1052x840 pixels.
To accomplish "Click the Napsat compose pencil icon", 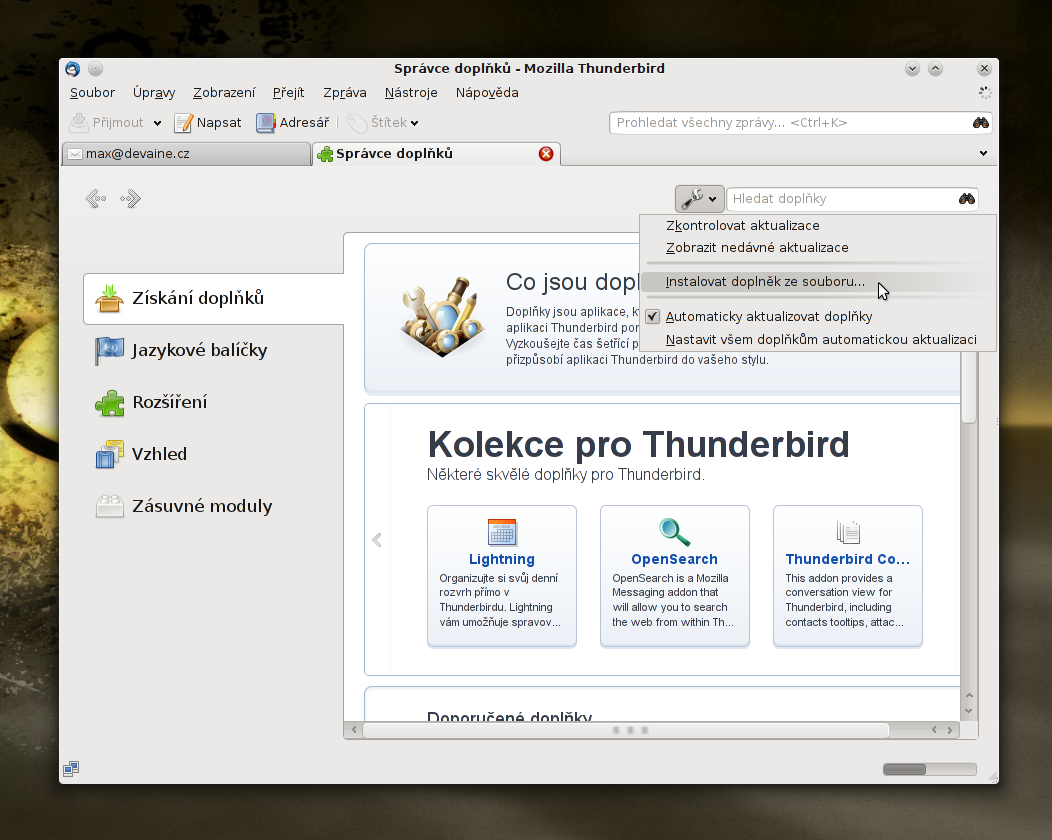I will click(183, 123).
